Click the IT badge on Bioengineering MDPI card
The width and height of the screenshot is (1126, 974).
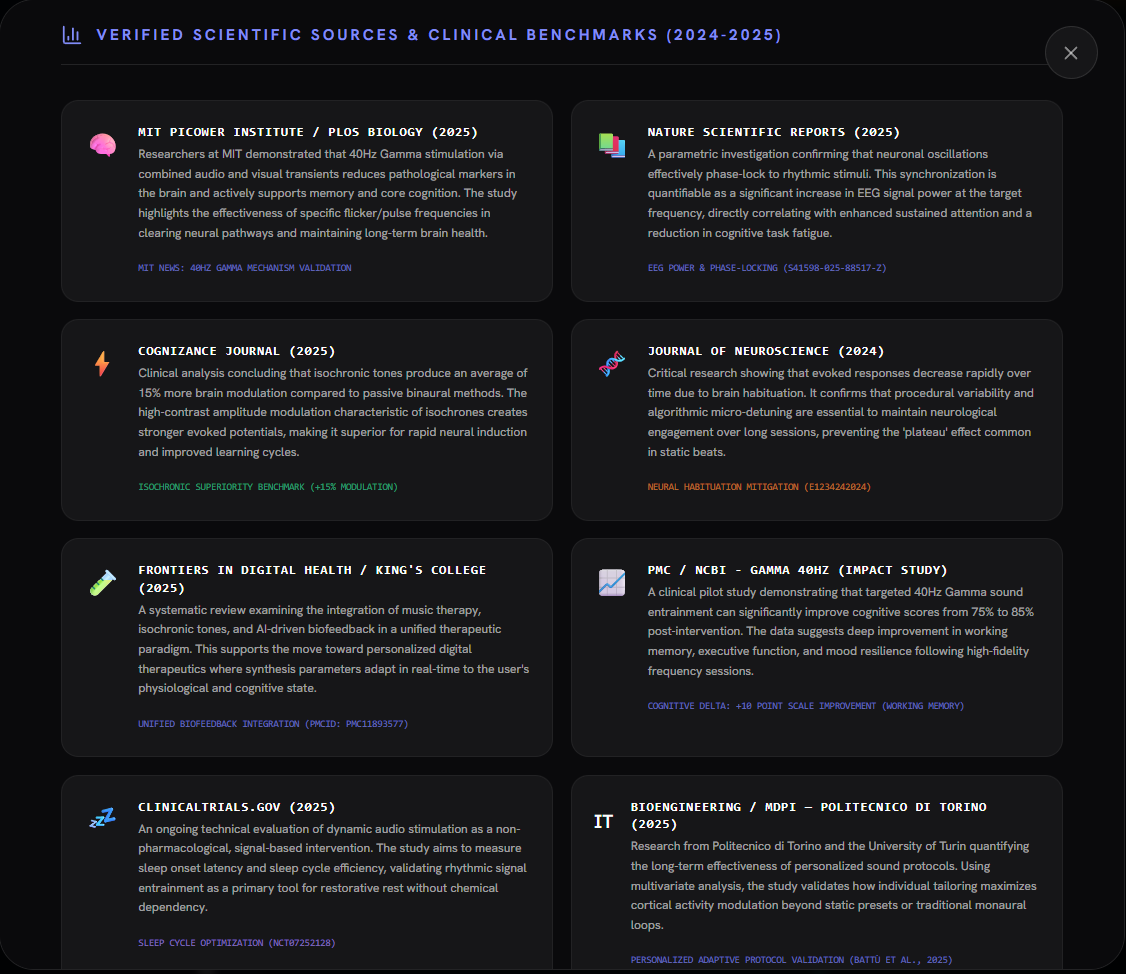(x=603, y=822)
